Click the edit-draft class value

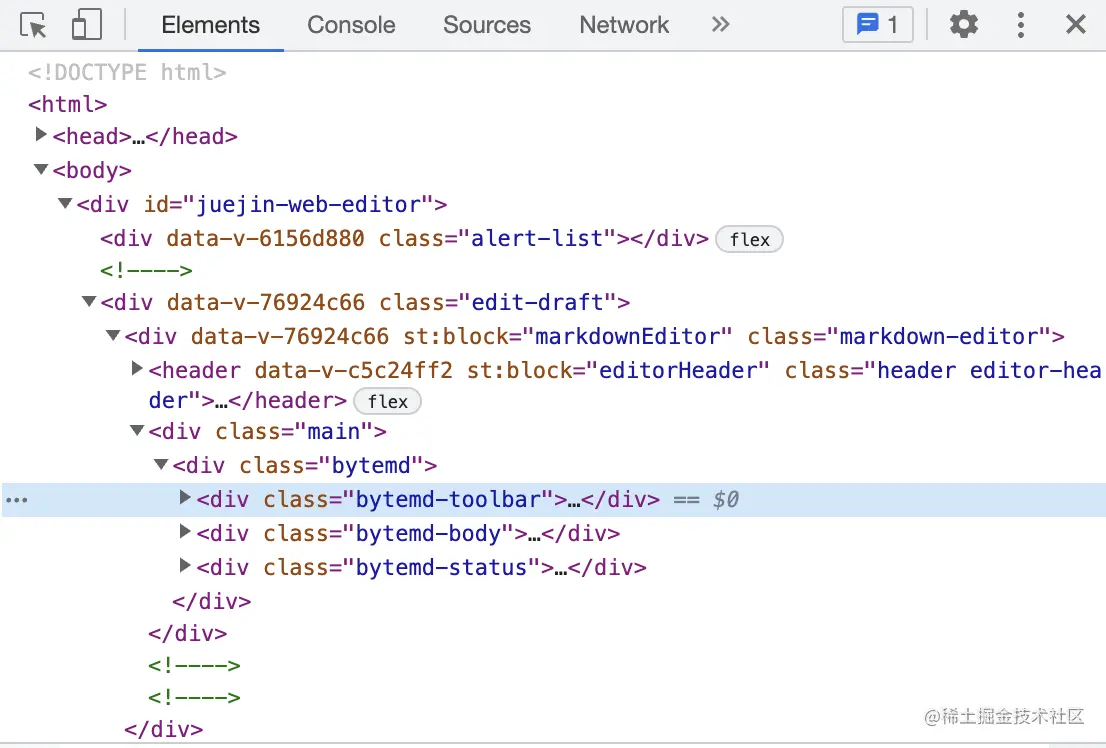(537, 302)
